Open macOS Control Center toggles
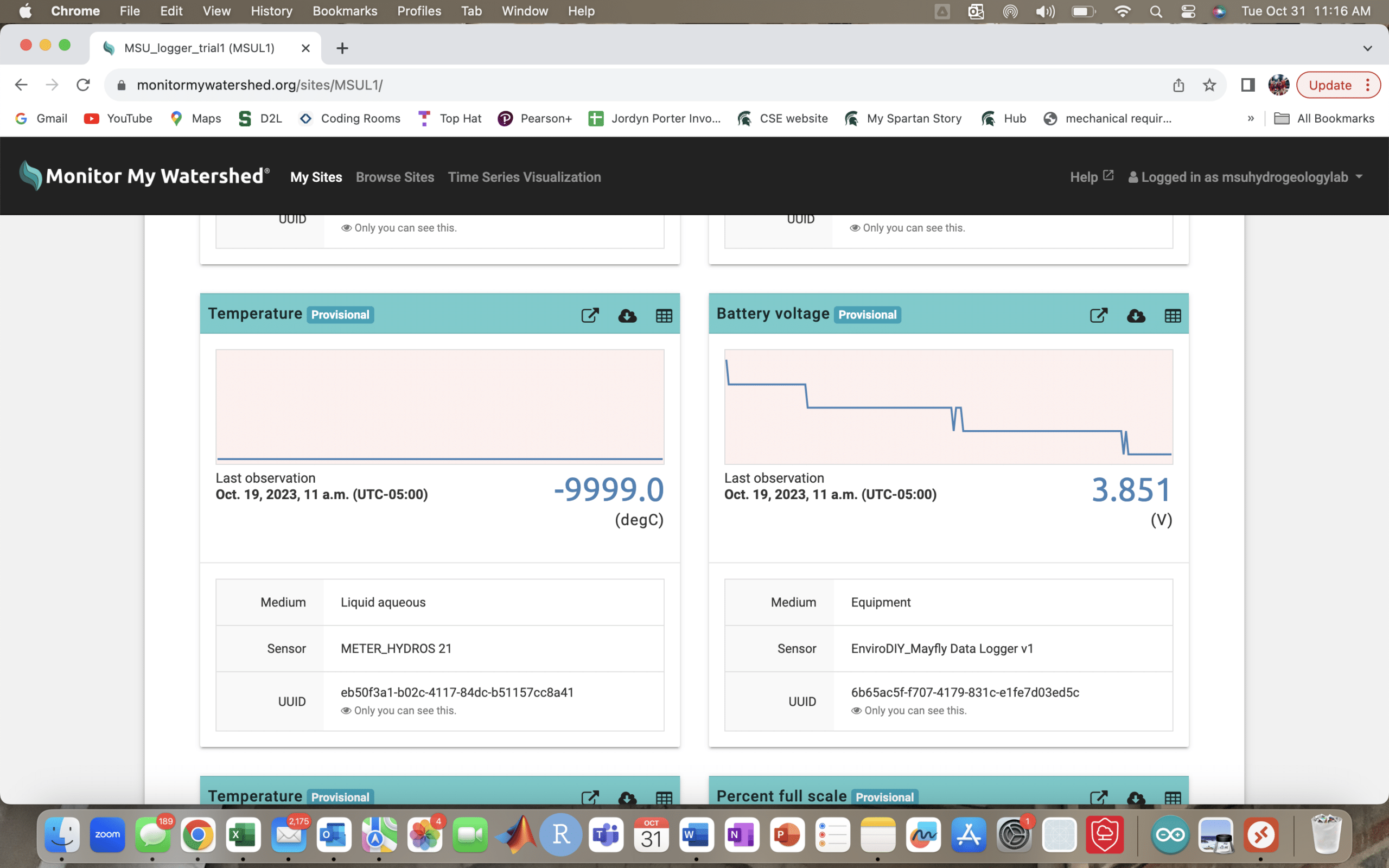The width and height of the screenshot is (1389, 868). tap(1188, 11)
